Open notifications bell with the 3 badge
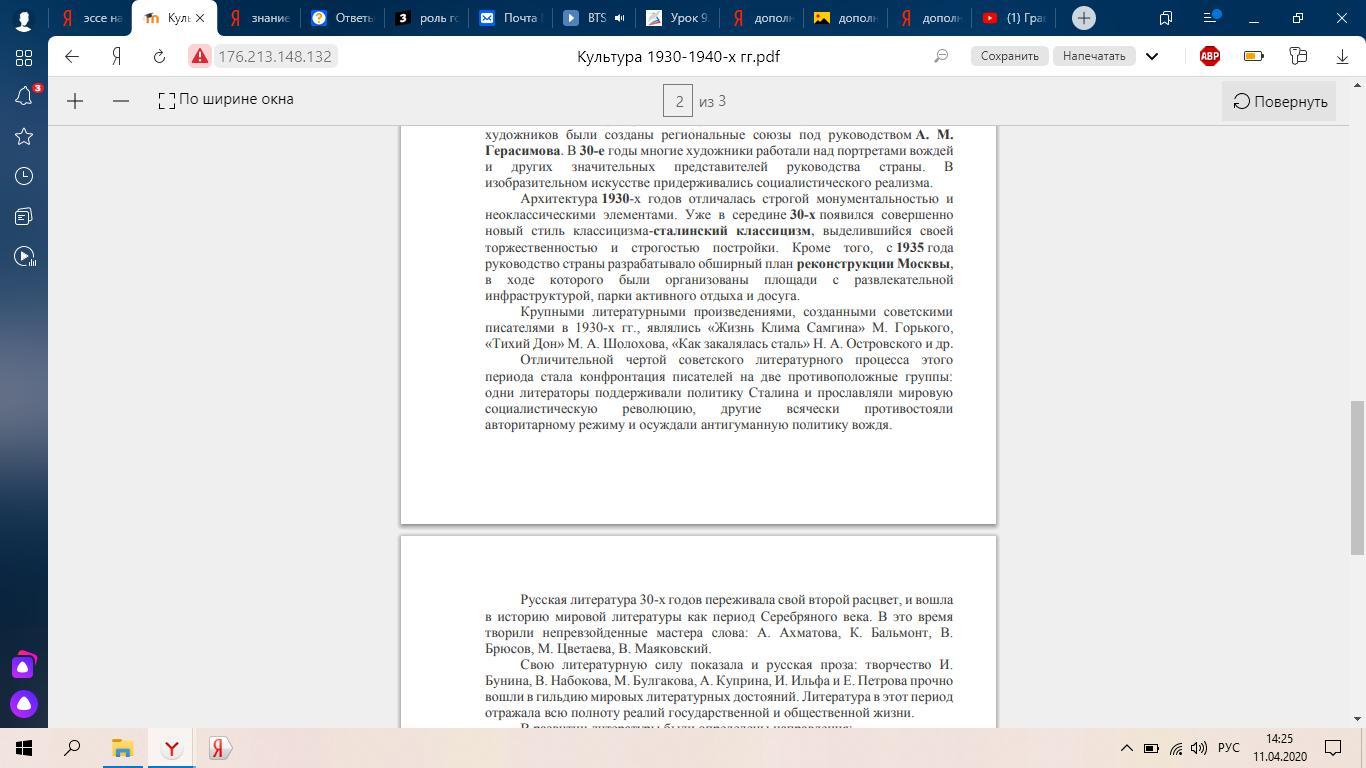The height and width of the screenshot is (768, 1366). click(x=24, y=96)
